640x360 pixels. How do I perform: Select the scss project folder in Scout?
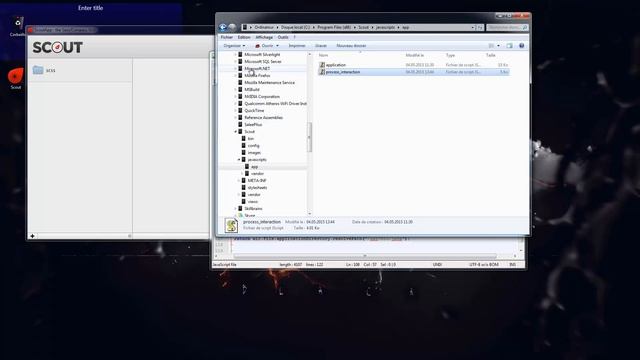(x=80, y=70)
